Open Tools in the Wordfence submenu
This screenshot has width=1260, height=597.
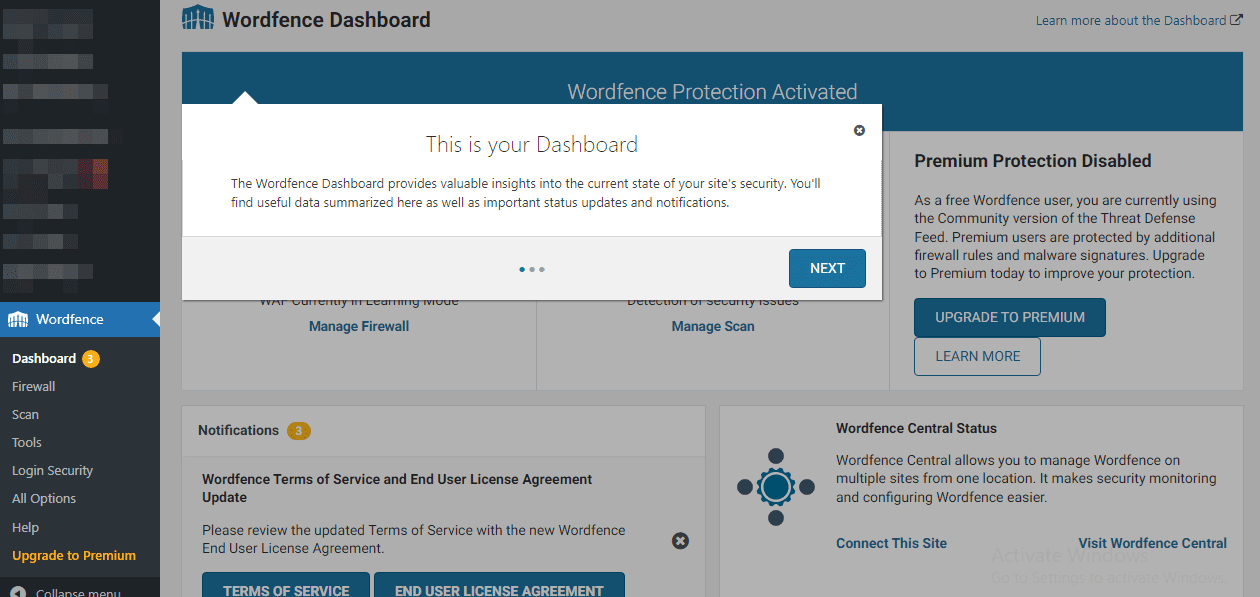[x=27, y=442]
